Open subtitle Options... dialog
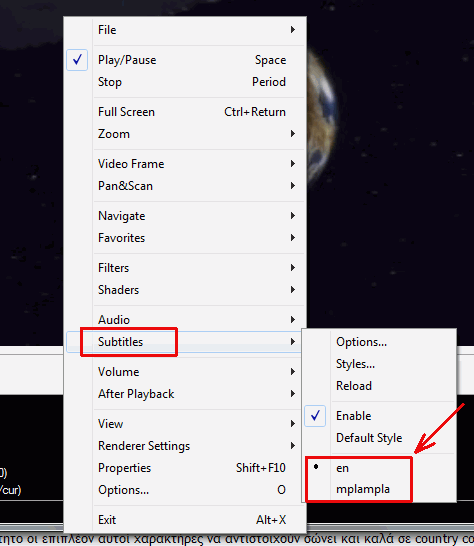474x546 pixels. pyautogui.click(x=380, y=342)
